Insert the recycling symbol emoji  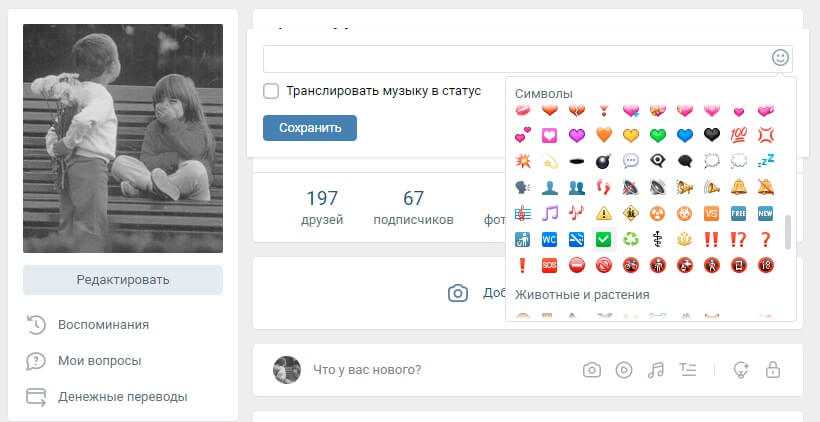[631, 239]
